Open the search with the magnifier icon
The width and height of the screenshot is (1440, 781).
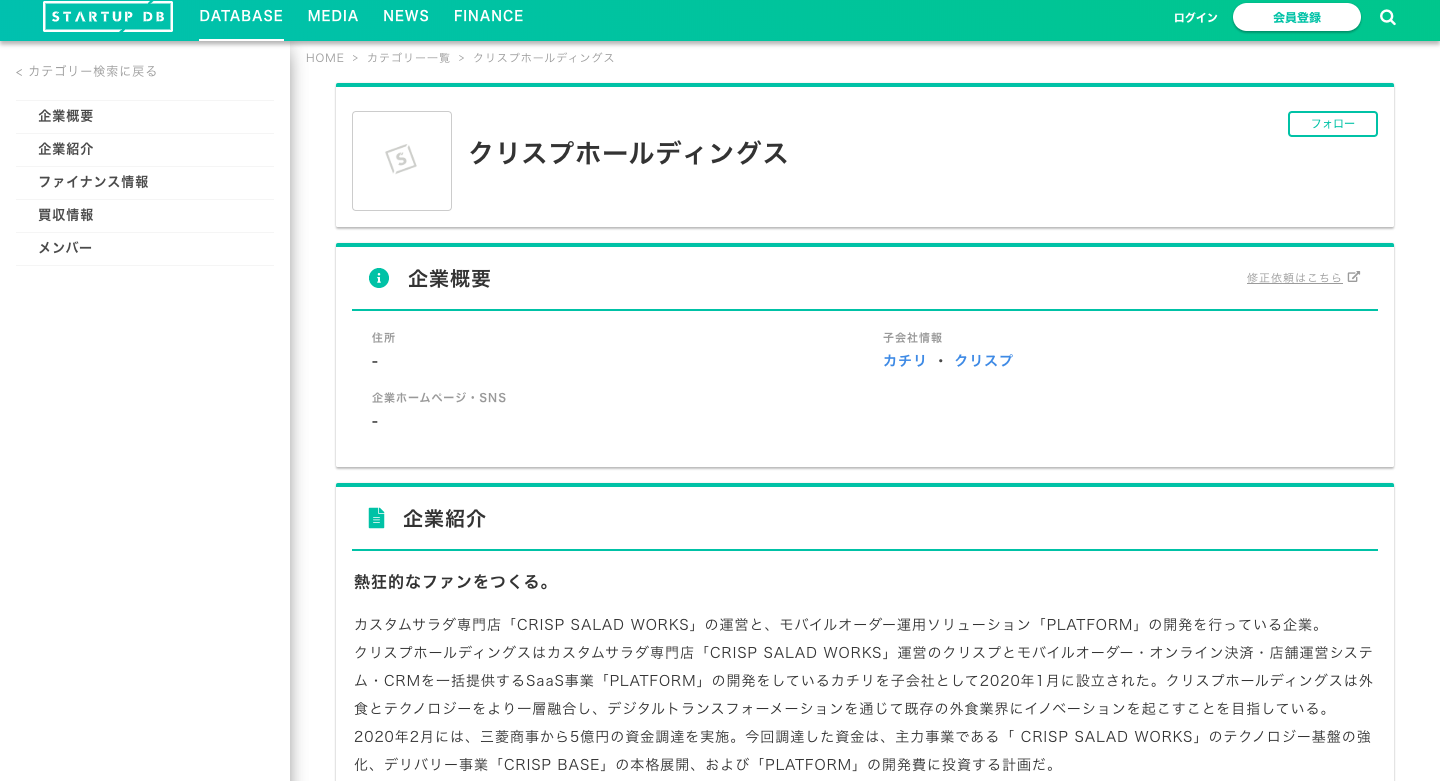point(1388,16)
